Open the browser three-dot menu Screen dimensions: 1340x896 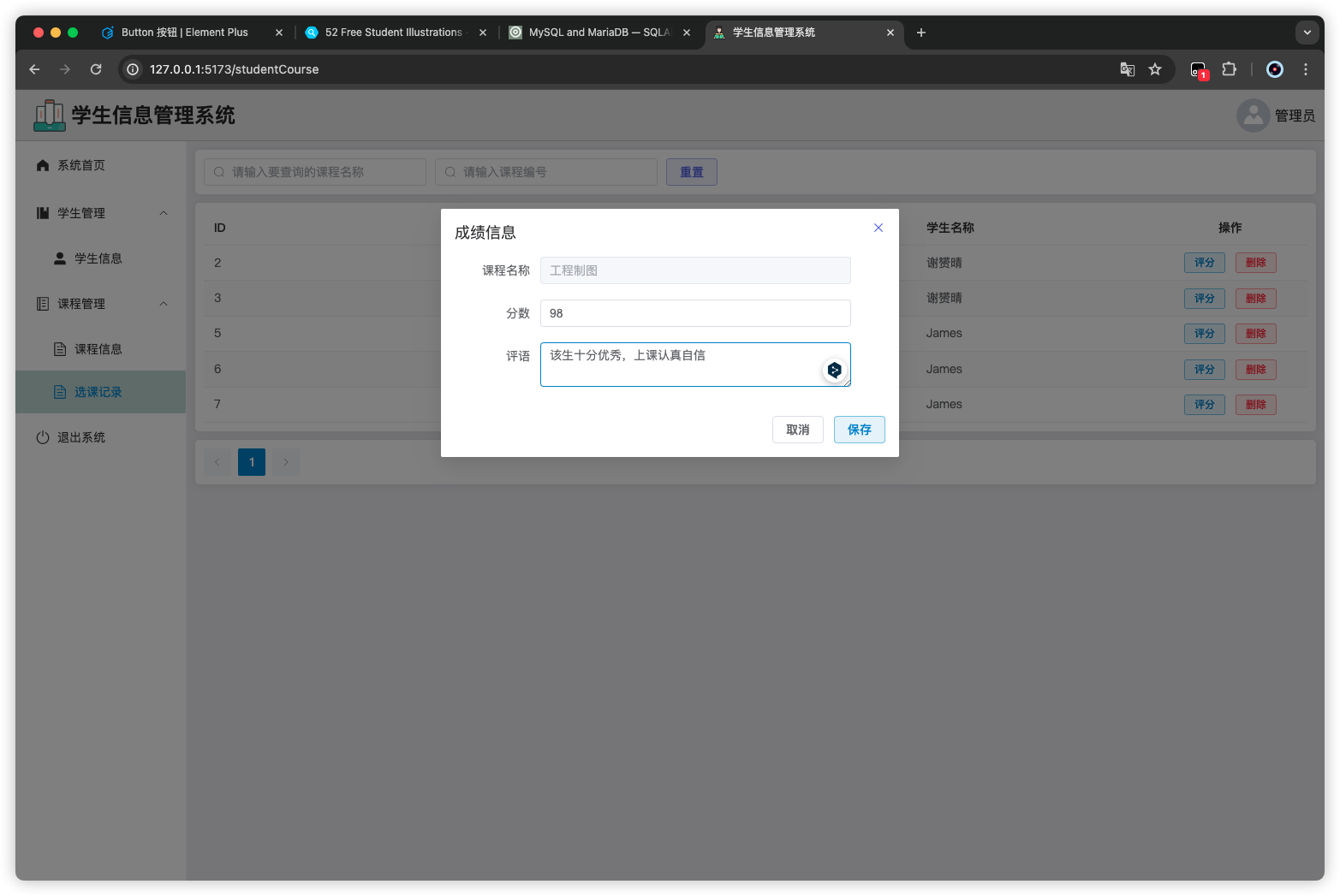(1306, 69)
